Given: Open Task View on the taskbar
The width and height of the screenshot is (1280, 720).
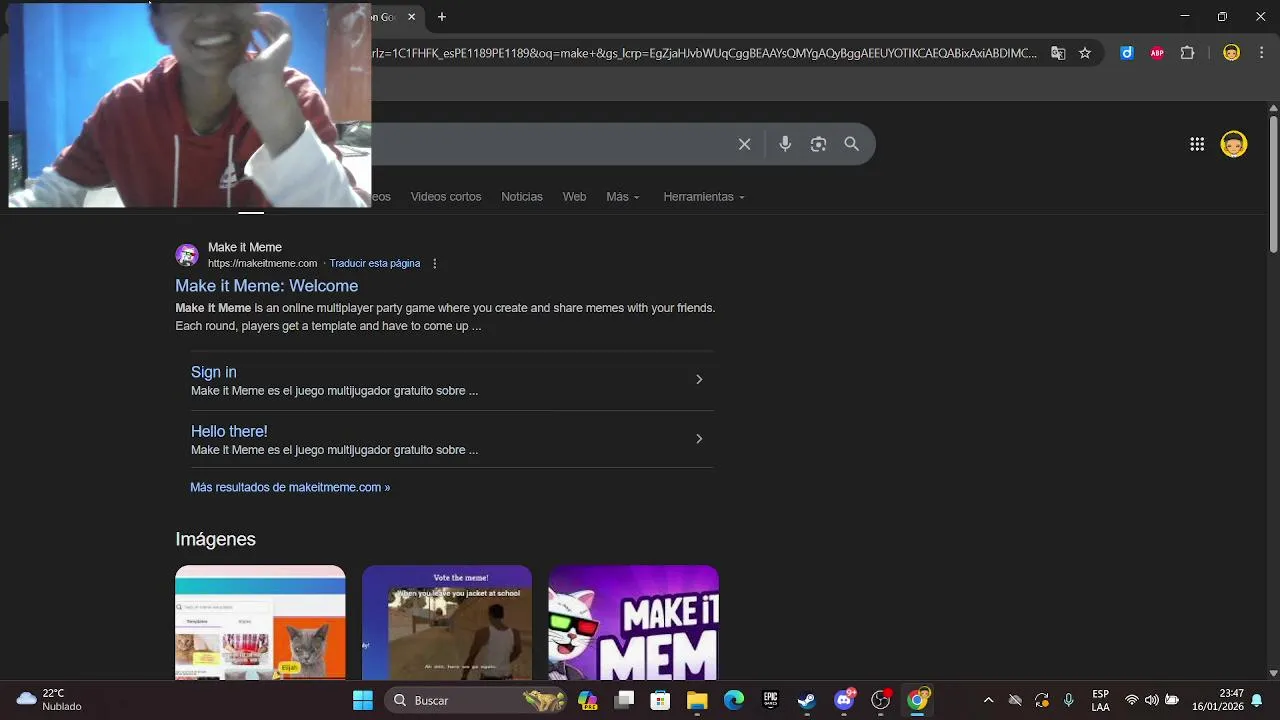Looking at the screenshot, I should pos(624,700).
